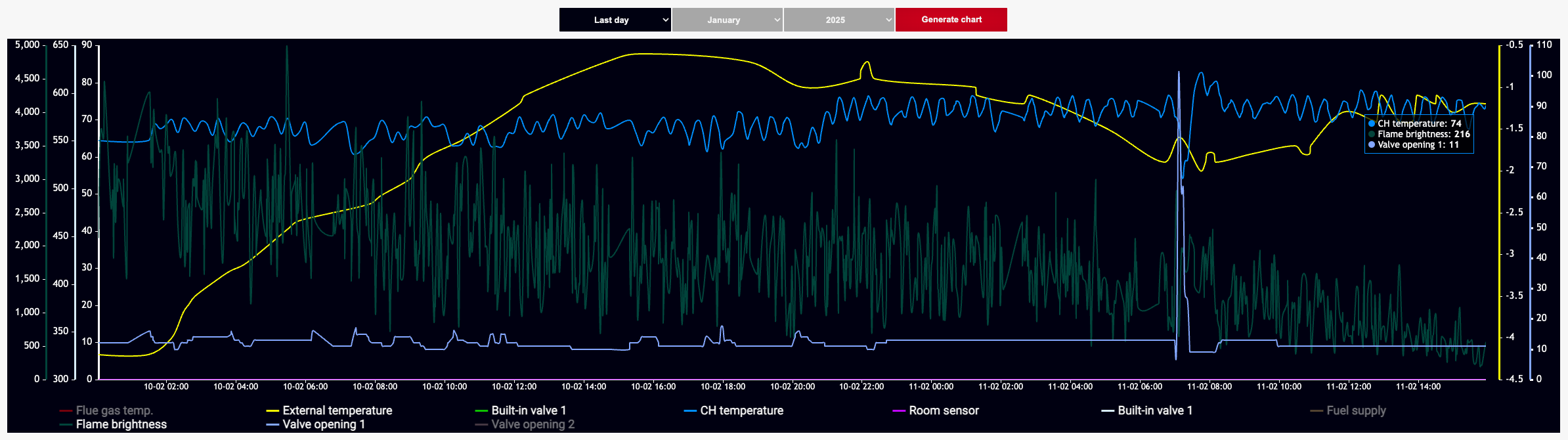
Task: Click the green Built-in valve 1 legend marker
Action: [481, 411]
